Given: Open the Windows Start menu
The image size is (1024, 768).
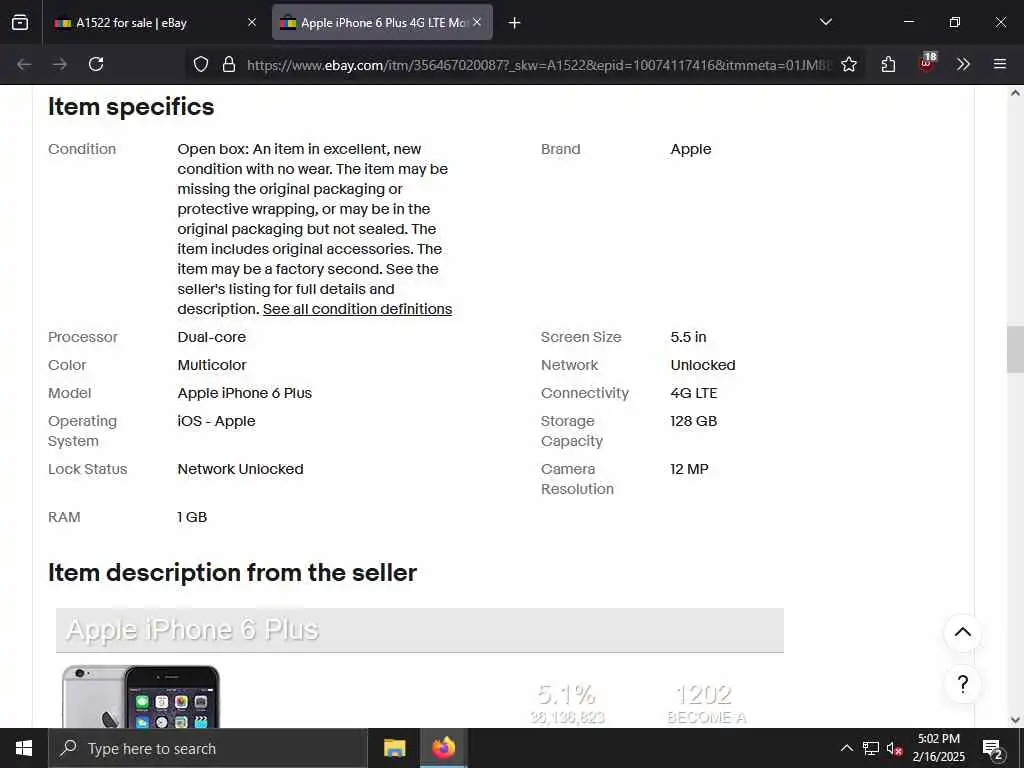Looking at the screenshot, I should click(x=24, y=748).
